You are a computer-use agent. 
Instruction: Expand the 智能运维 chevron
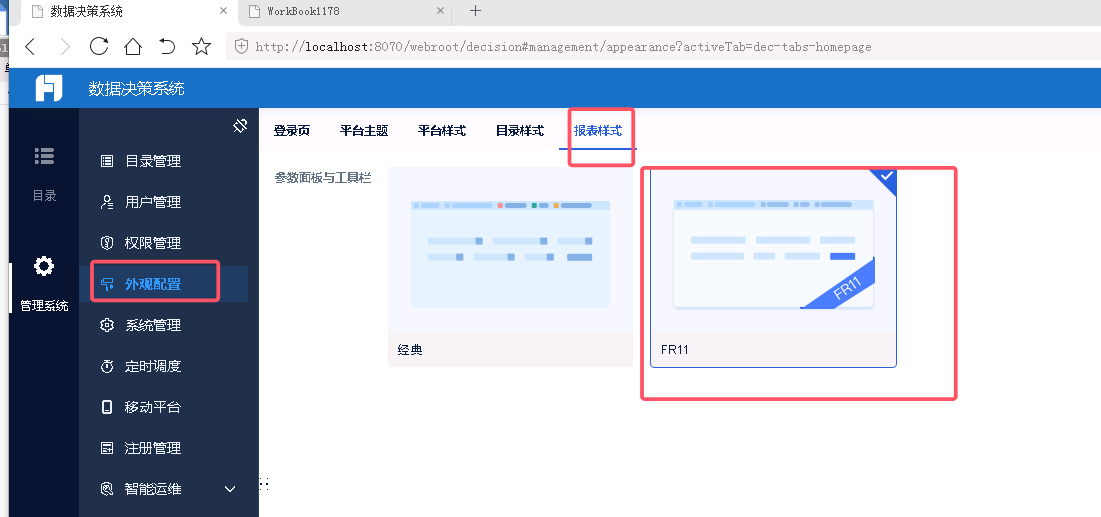[x=230, y=489]
